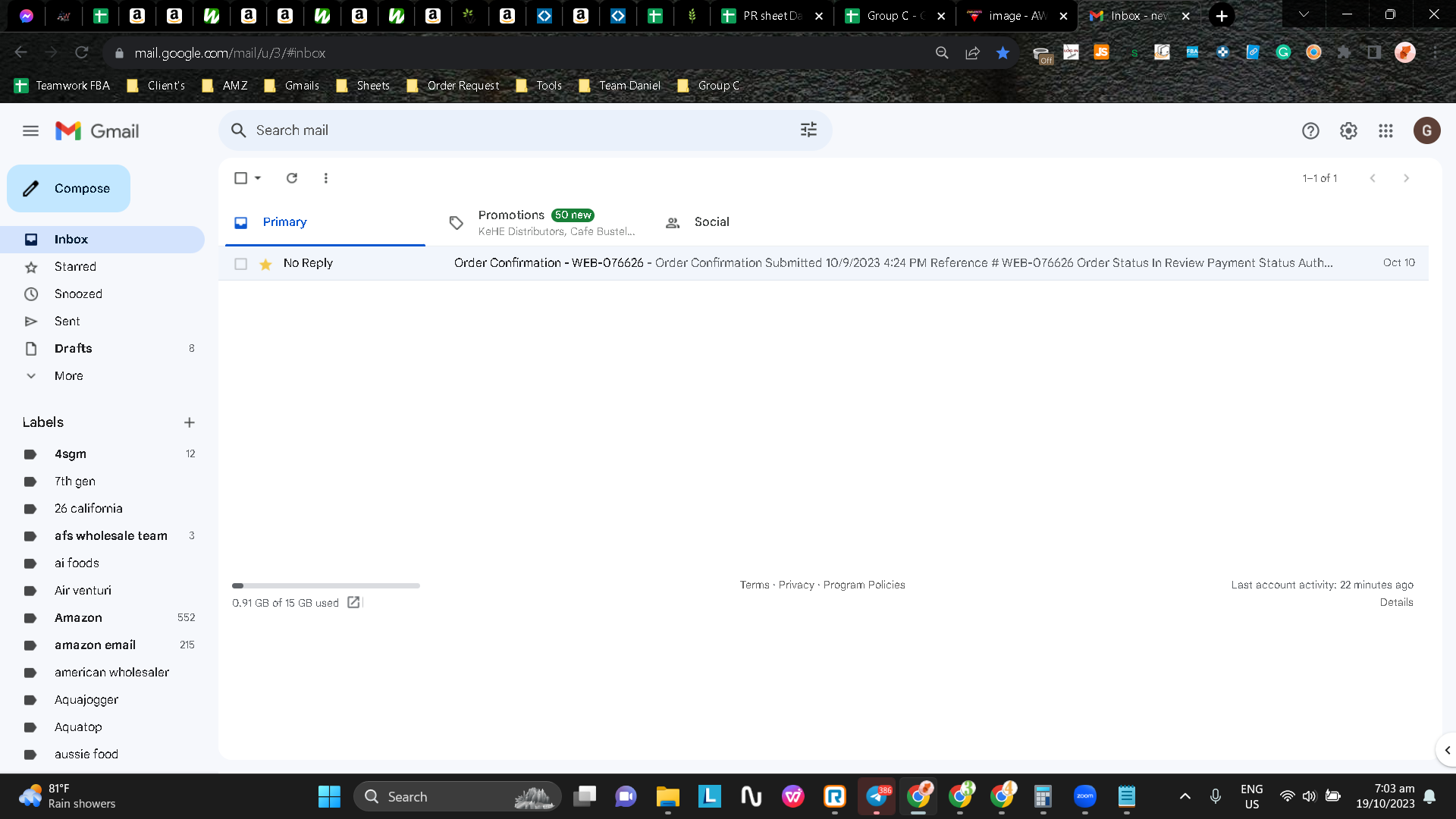Open the ai foods label
This screenshot has height=819, width=1456.
tap(77, 563)
